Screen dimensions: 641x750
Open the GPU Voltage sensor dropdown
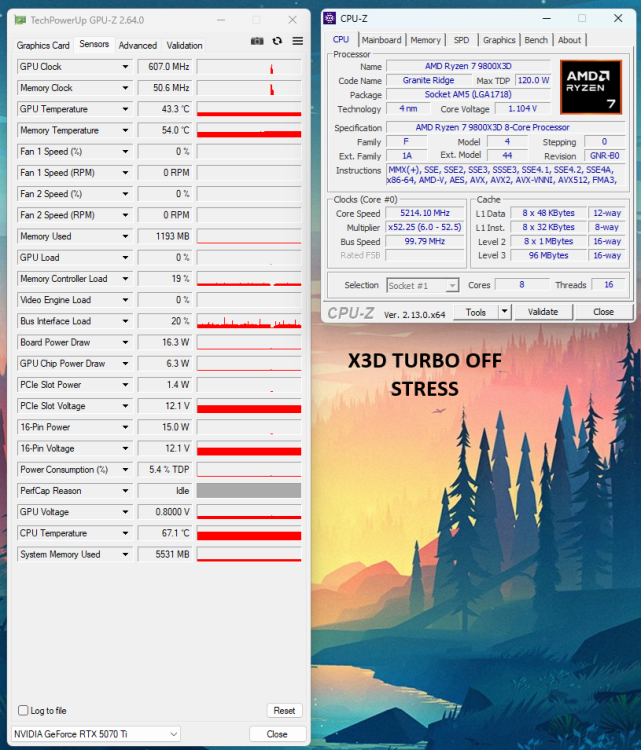click(125, 512)
